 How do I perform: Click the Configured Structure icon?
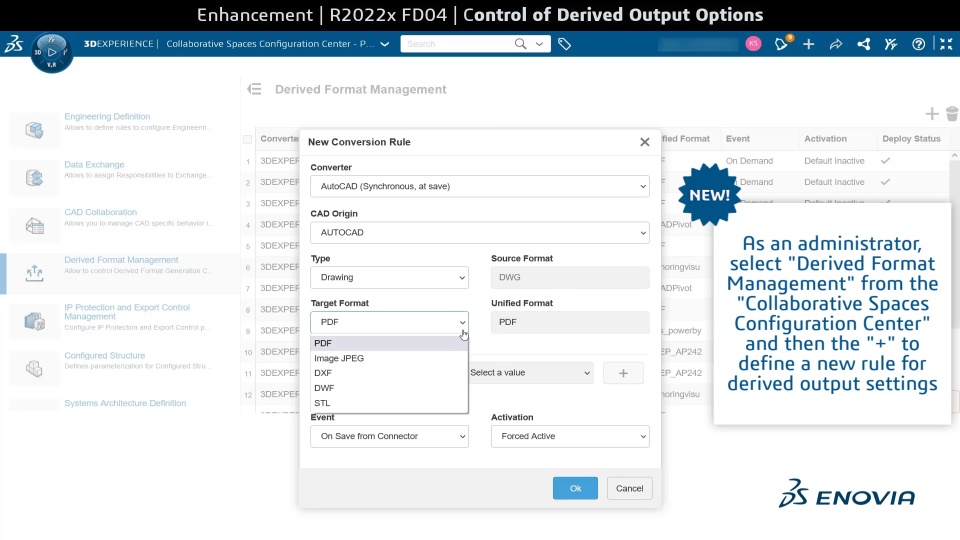[x=34, y=368]
